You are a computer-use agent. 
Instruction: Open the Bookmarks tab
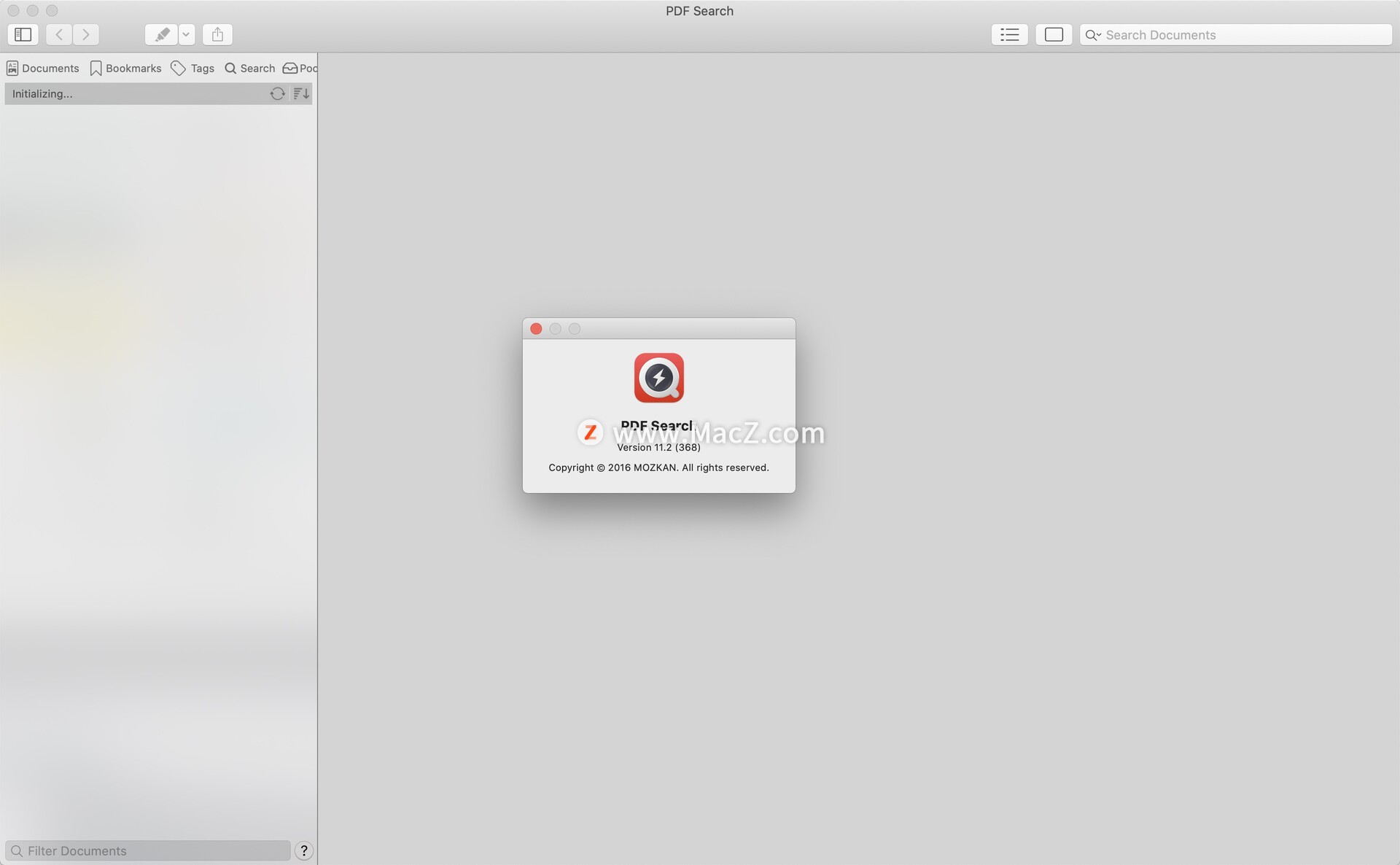coord(125,68)
